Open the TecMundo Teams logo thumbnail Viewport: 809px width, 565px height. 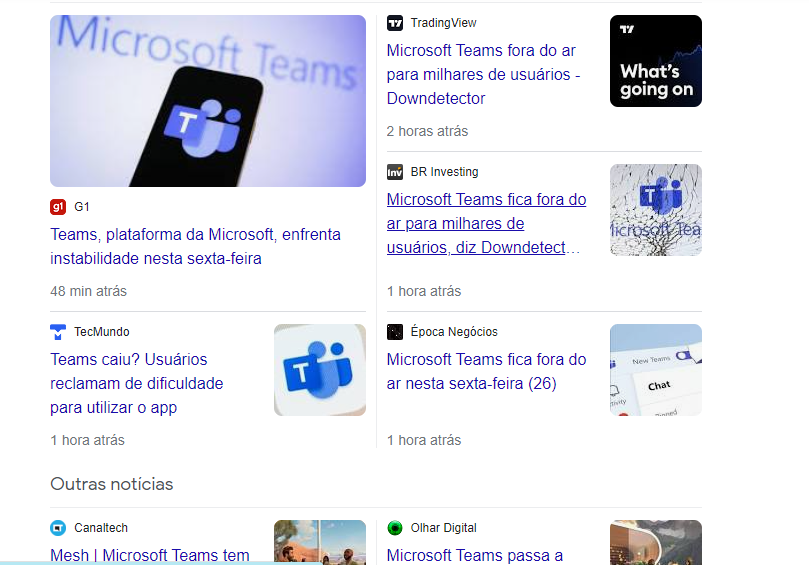(x=320, y=370)
